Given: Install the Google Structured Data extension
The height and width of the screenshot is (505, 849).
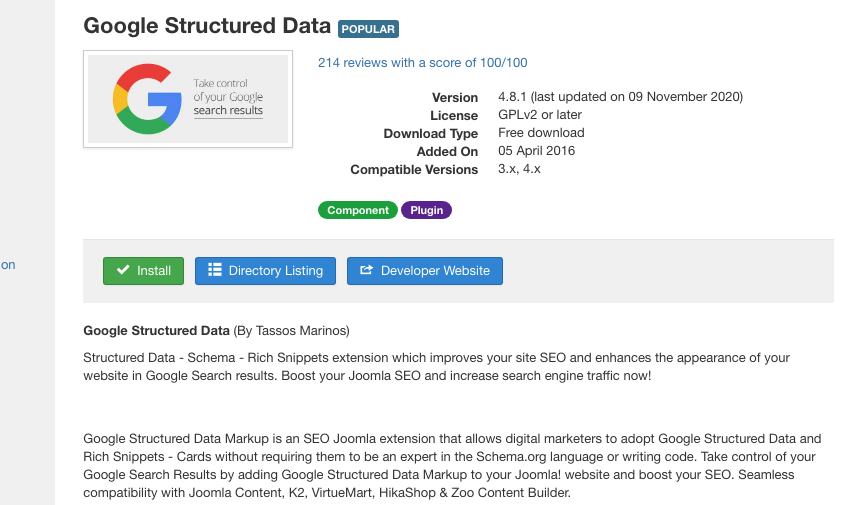Looking at the screenshot, I should (143, 271).
